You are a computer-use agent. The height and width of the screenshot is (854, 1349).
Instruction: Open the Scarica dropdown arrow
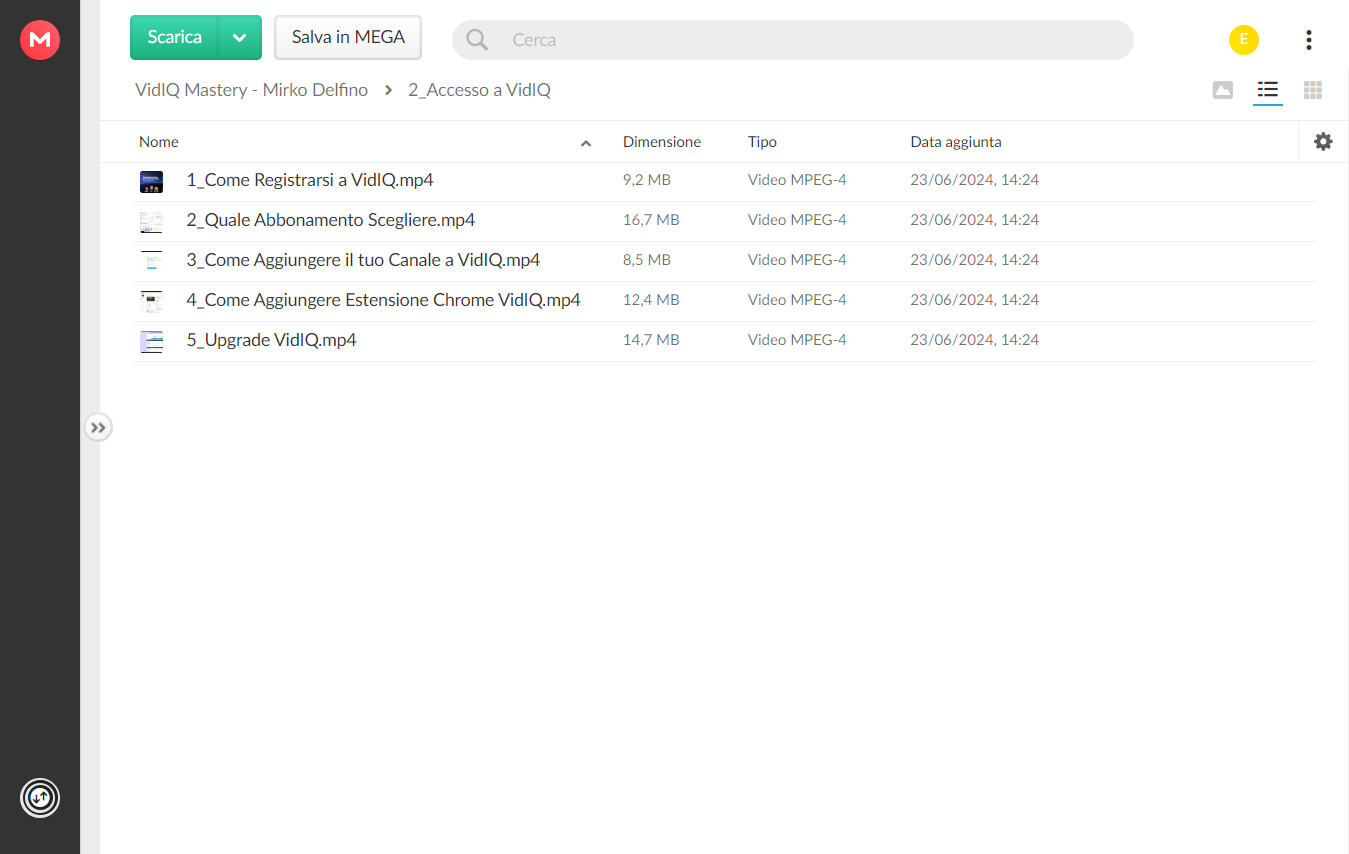point(240,37)
